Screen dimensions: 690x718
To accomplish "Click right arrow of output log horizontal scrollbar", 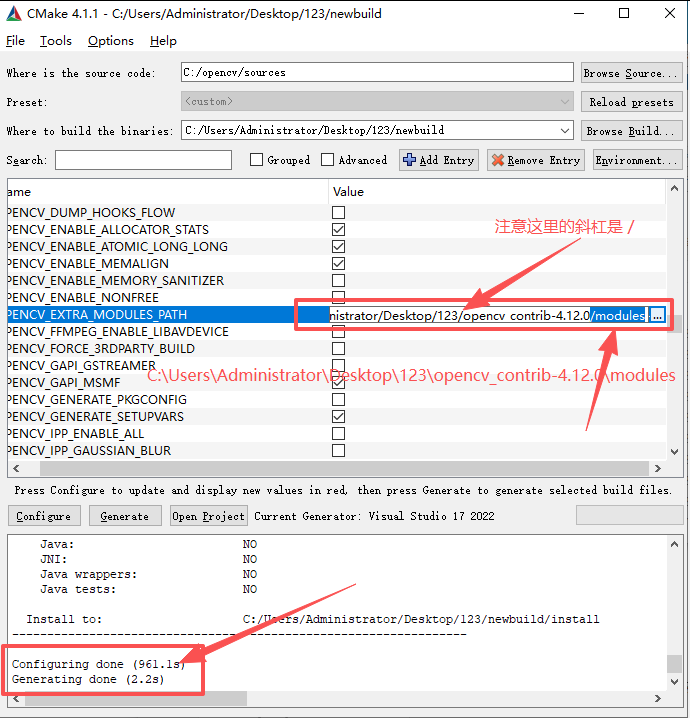I will (x=657, y=698).
